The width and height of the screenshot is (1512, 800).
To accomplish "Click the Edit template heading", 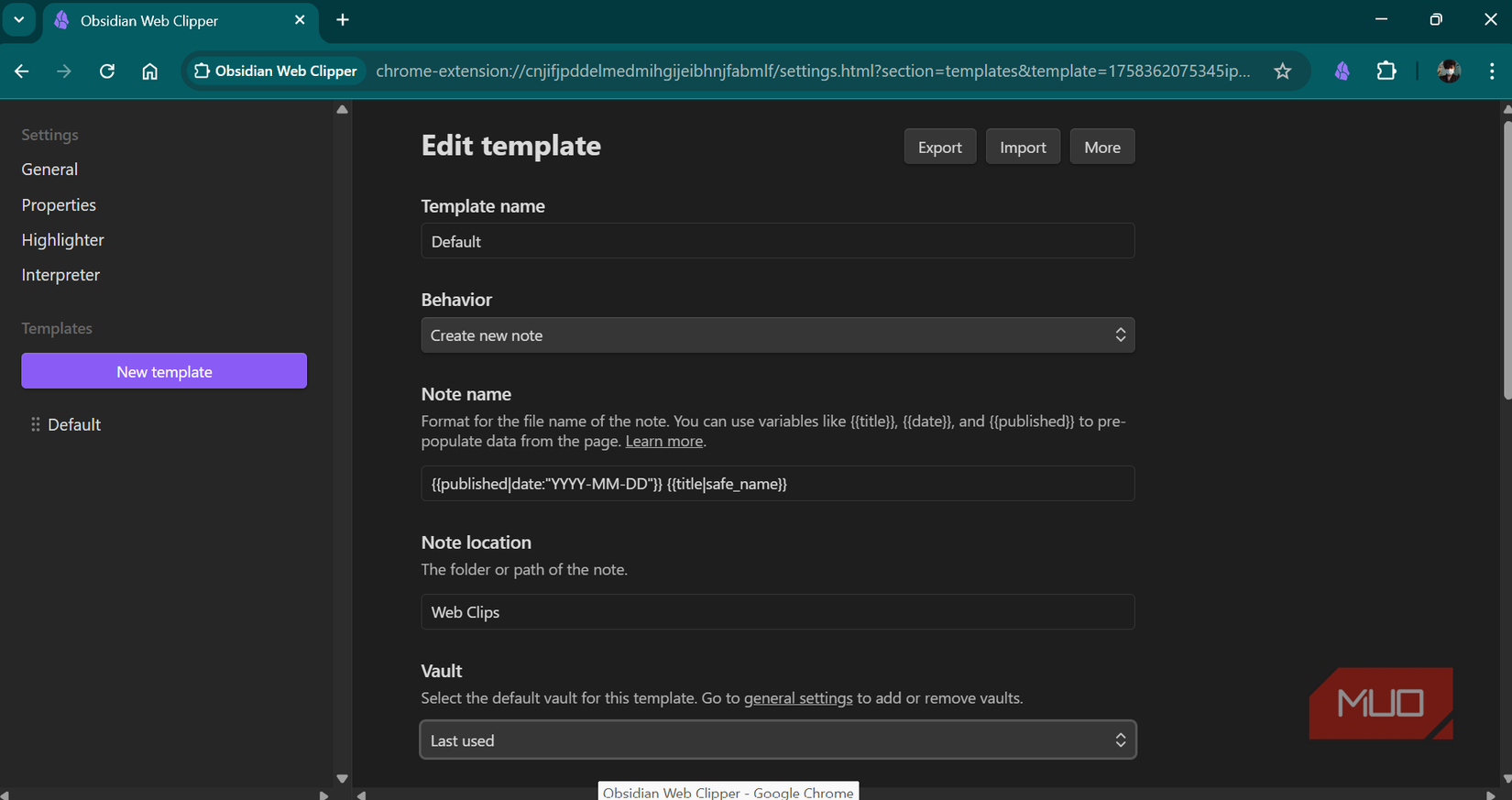I will point(511,146).
